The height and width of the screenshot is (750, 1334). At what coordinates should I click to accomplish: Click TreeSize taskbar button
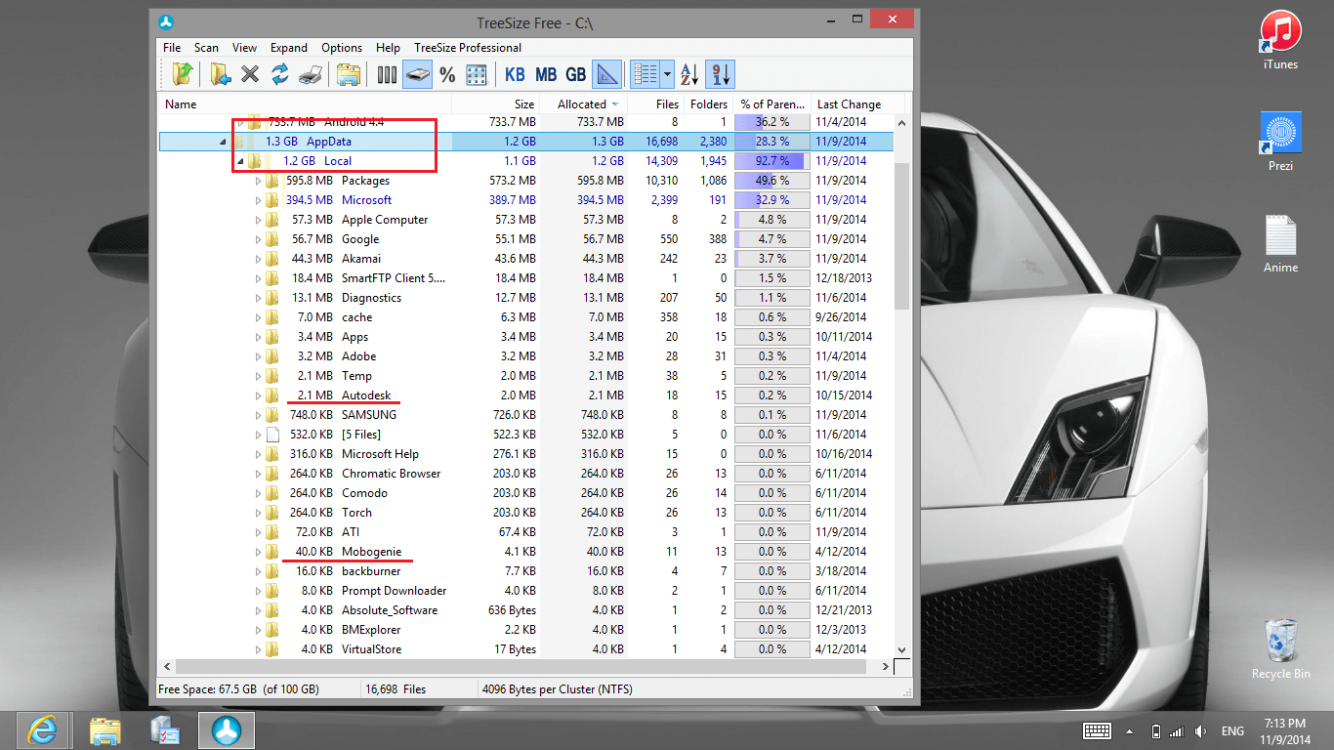point(227,731)
